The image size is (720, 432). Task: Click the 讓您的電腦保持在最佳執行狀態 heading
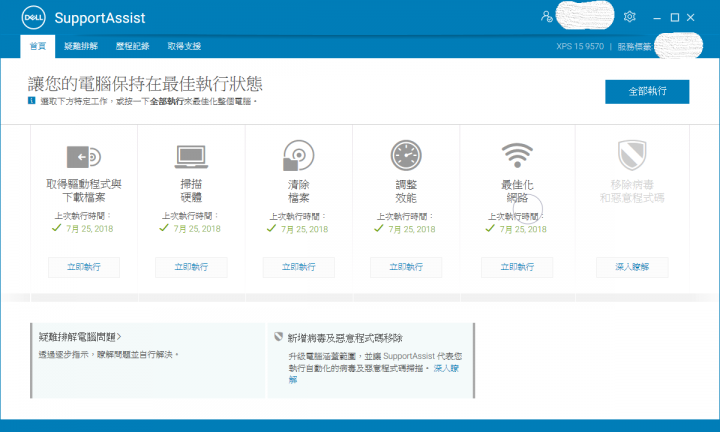145,84
